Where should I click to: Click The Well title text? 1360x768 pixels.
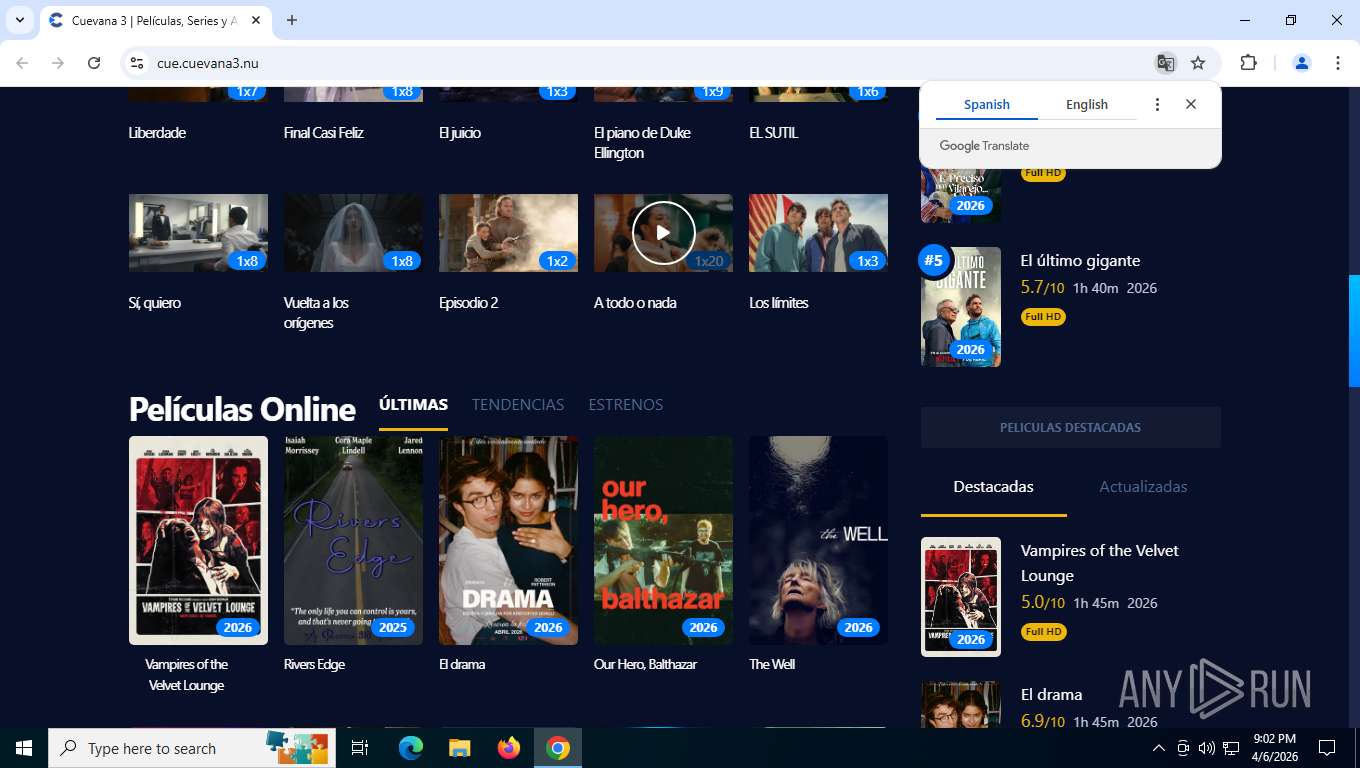pyautogui.click(x=772, y=664)
